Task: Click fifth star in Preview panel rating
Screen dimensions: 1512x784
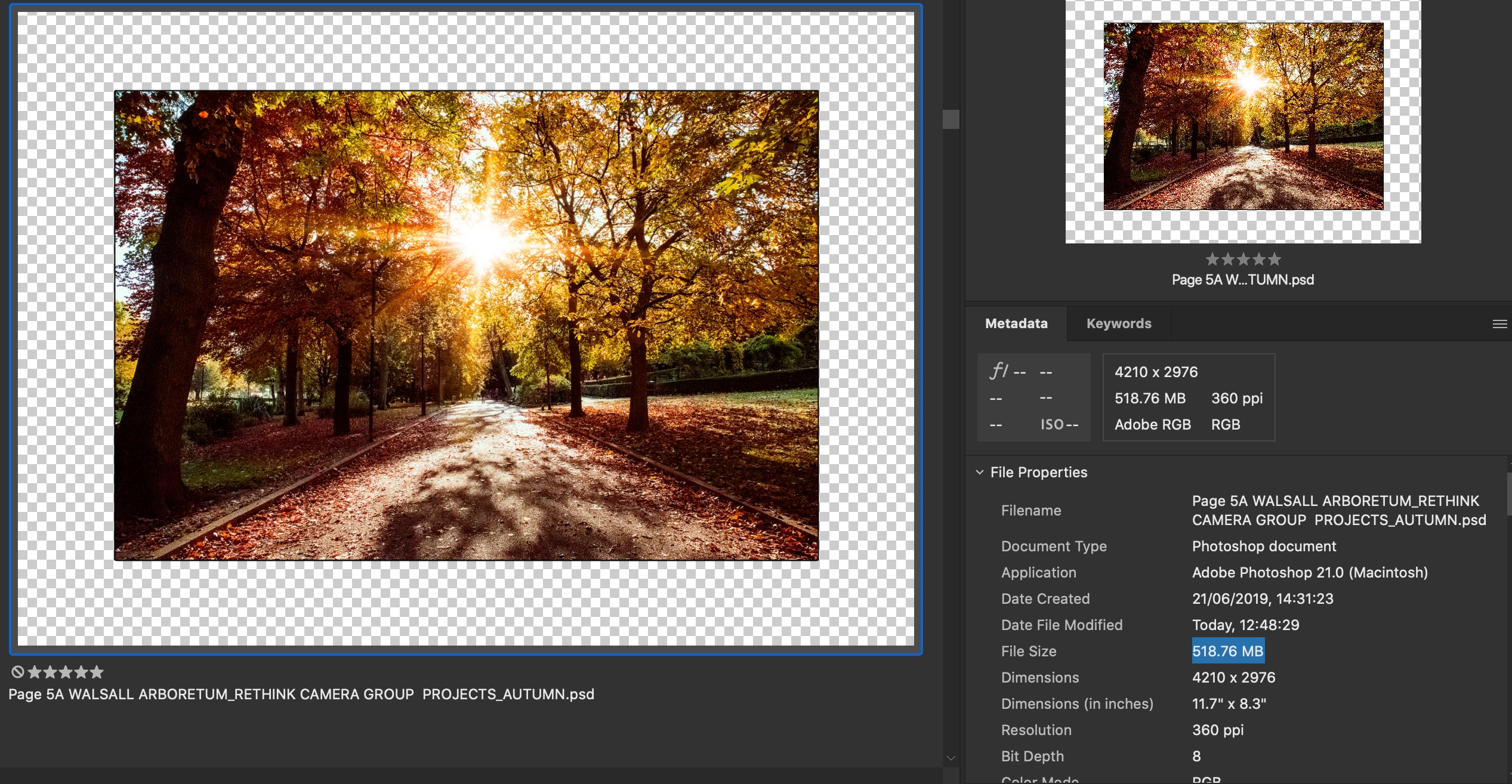Action: (1275, 260)
